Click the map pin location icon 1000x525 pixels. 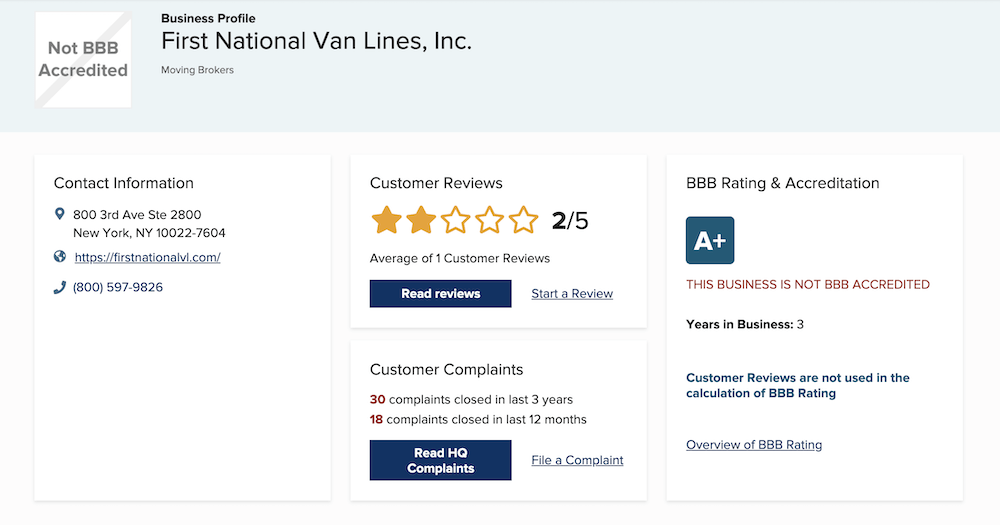[x=59, y=214]
